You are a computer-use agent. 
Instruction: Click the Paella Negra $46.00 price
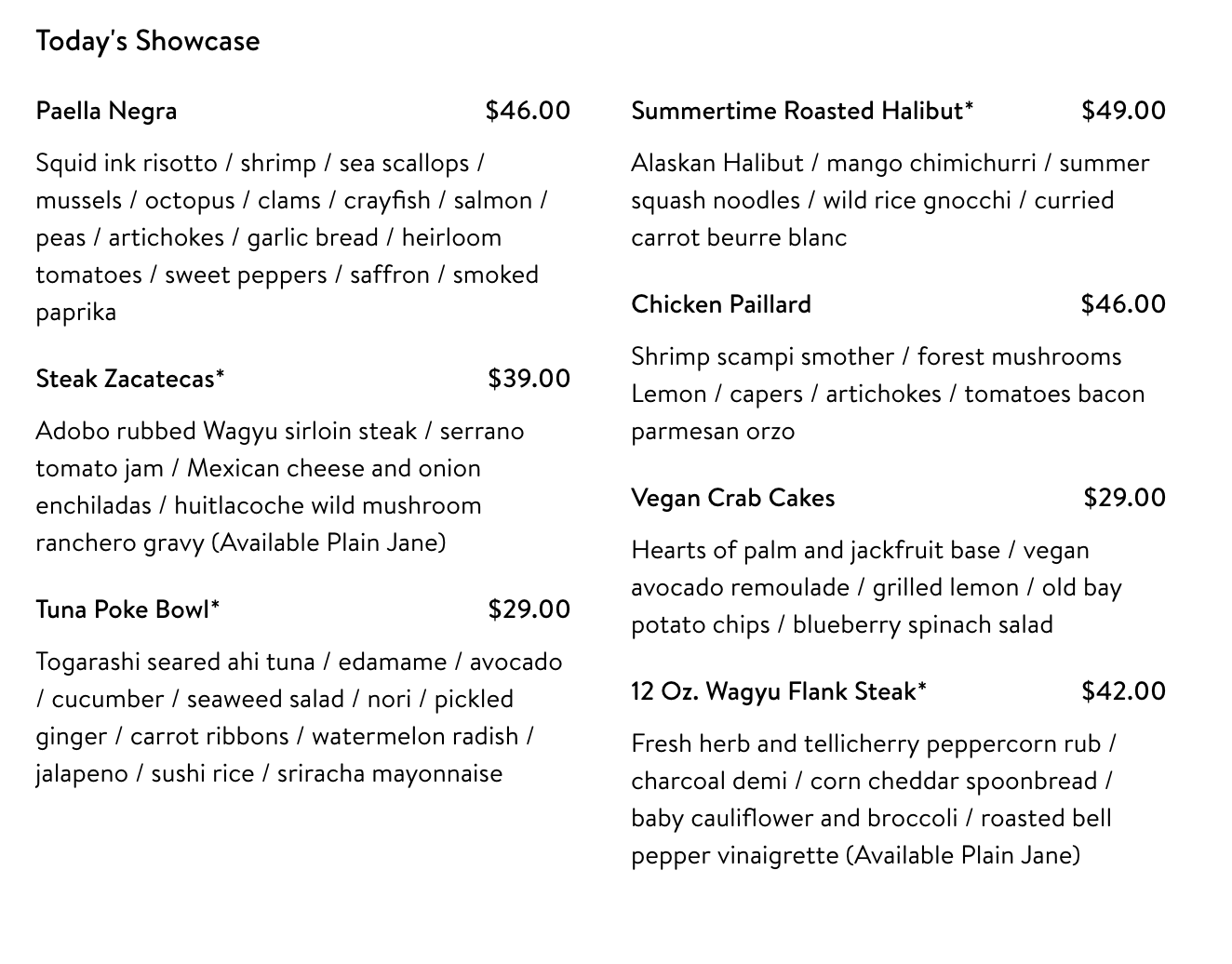coord(528,111)
